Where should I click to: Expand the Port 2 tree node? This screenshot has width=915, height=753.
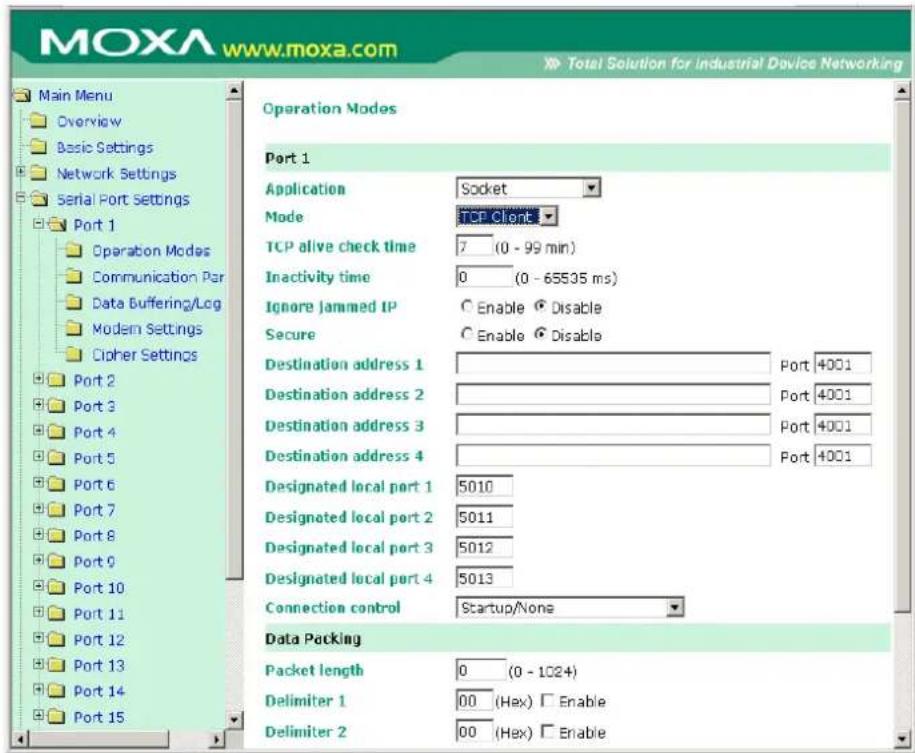[x=39, y=379]
